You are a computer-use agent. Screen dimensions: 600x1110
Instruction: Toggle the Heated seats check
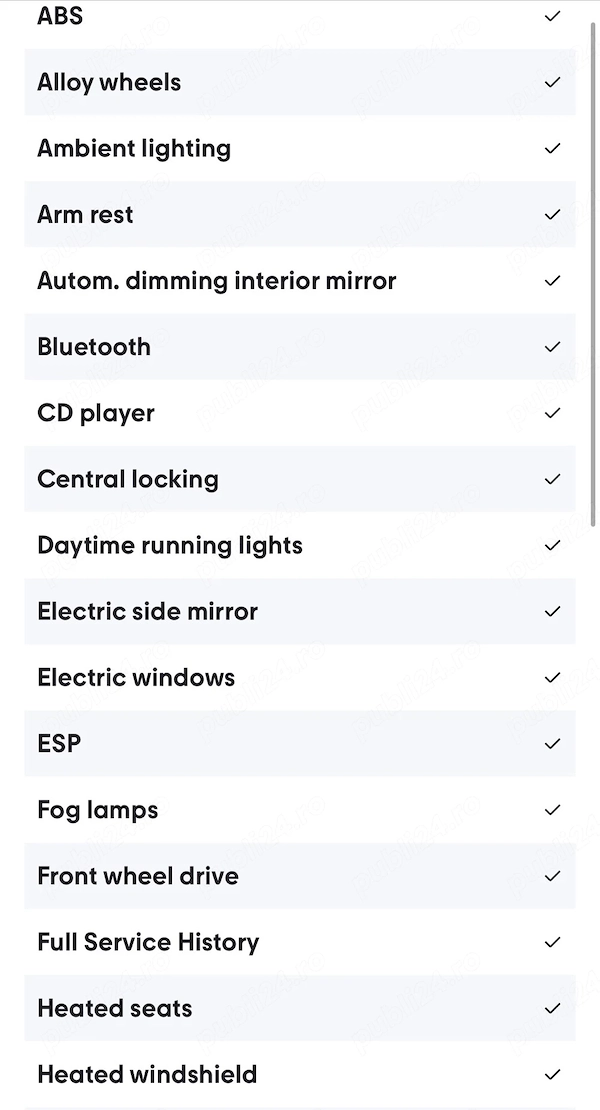click(x=553, y=1008)
